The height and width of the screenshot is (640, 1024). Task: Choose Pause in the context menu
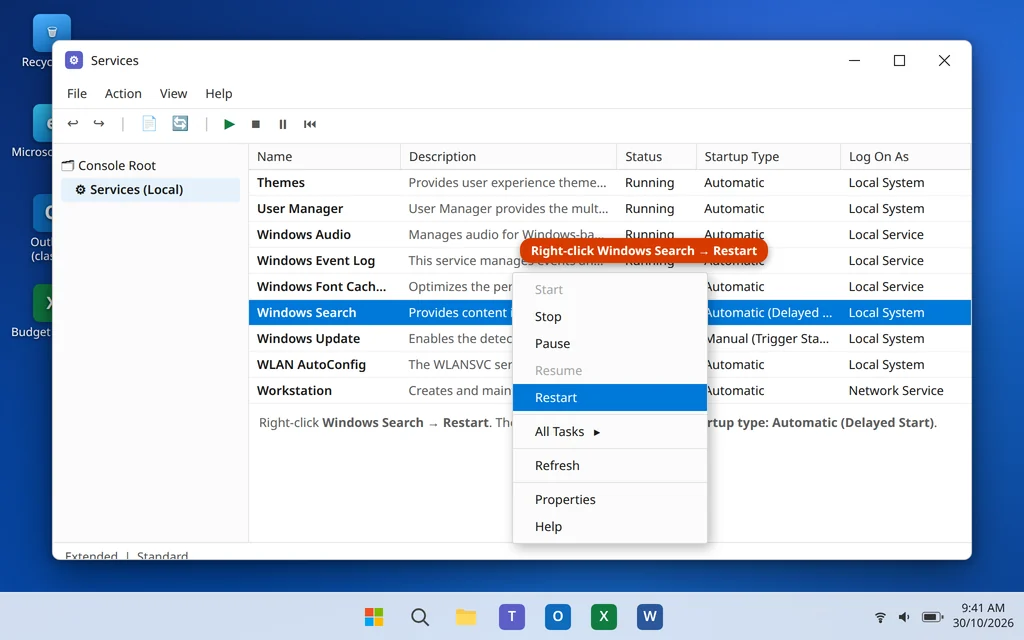point(609,344)
